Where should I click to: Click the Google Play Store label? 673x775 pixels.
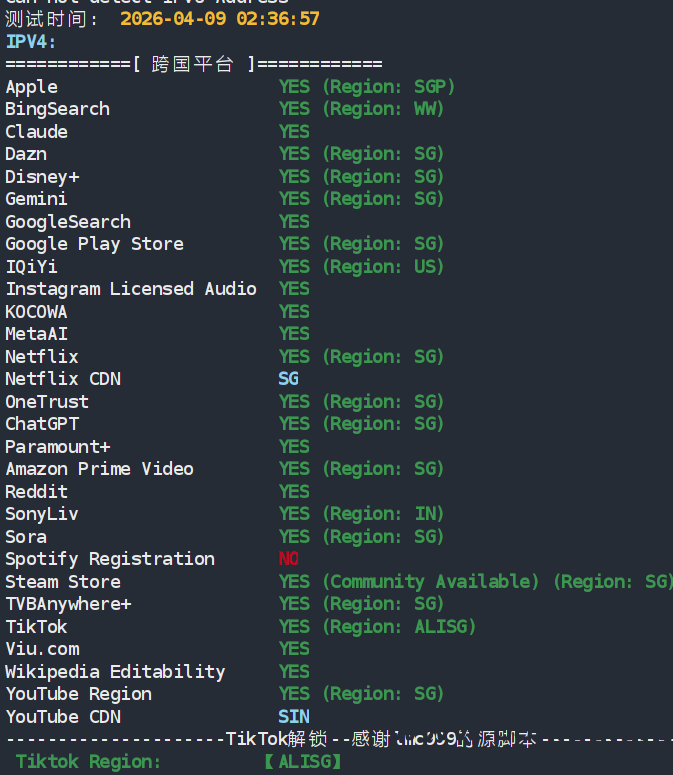tap(94, 244)
